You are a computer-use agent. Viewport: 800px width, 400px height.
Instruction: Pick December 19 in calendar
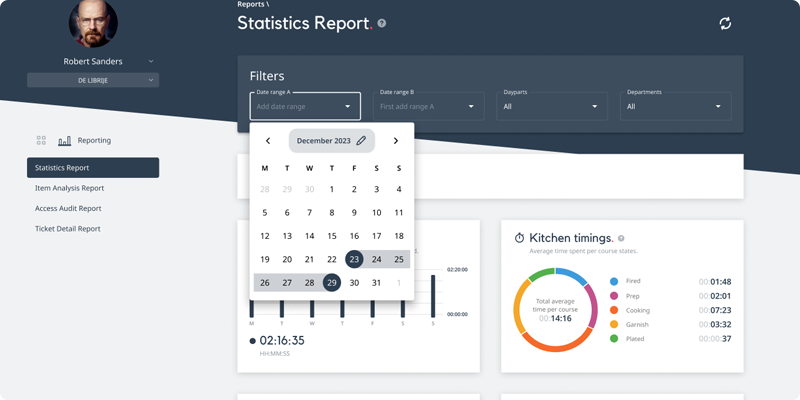(265, 259)
